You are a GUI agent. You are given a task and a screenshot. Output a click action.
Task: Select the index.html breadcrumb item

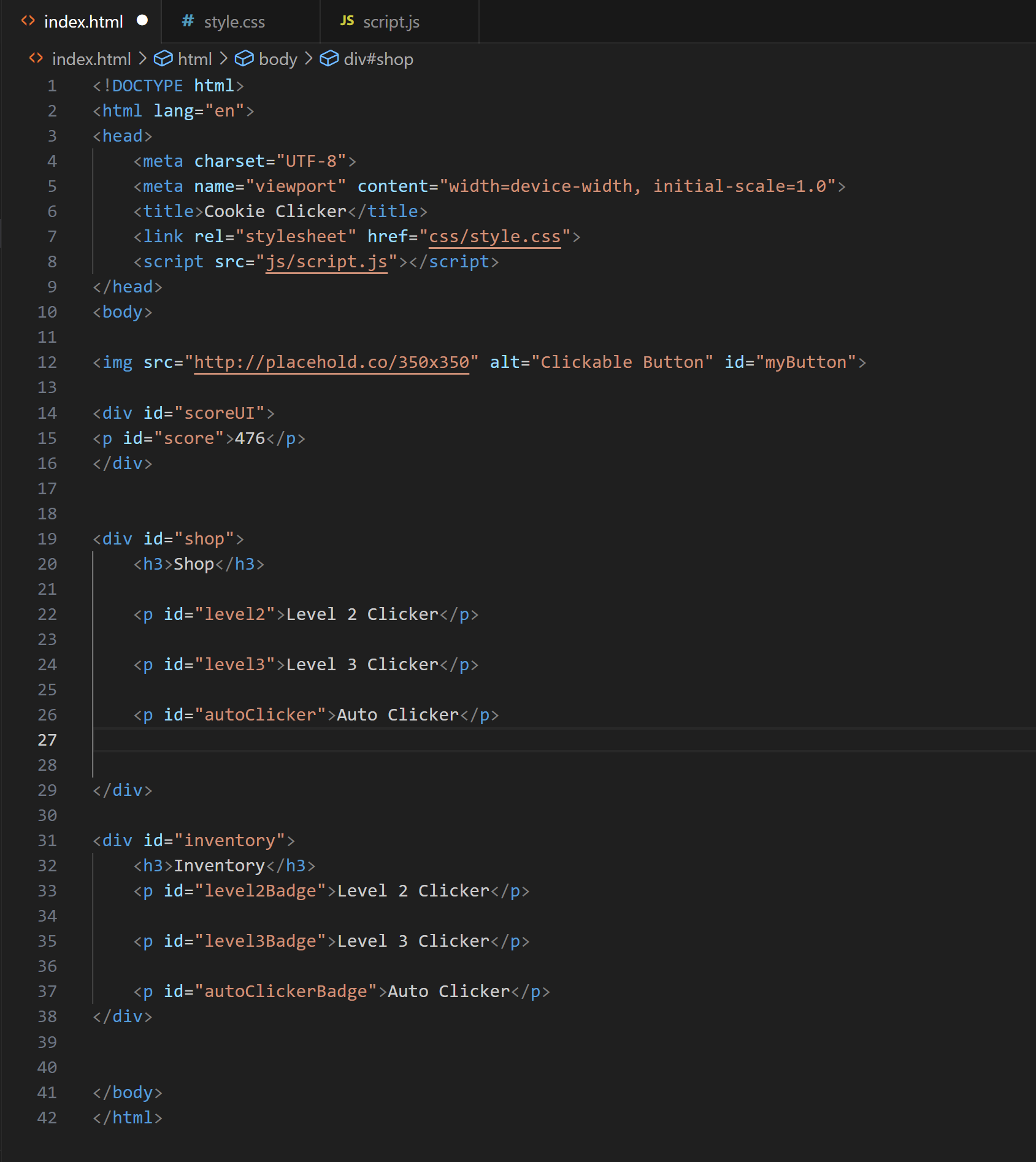click(91, 59)
